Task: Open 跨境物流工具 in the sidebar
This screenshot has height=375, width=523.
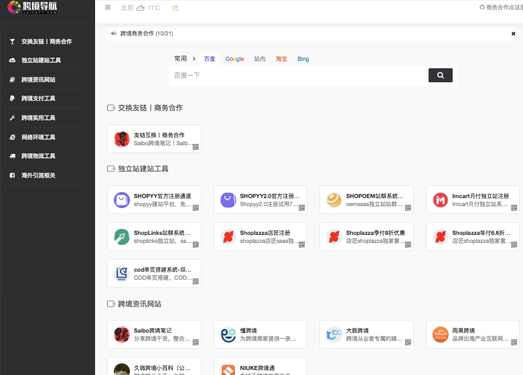Action: coord(38,156)
